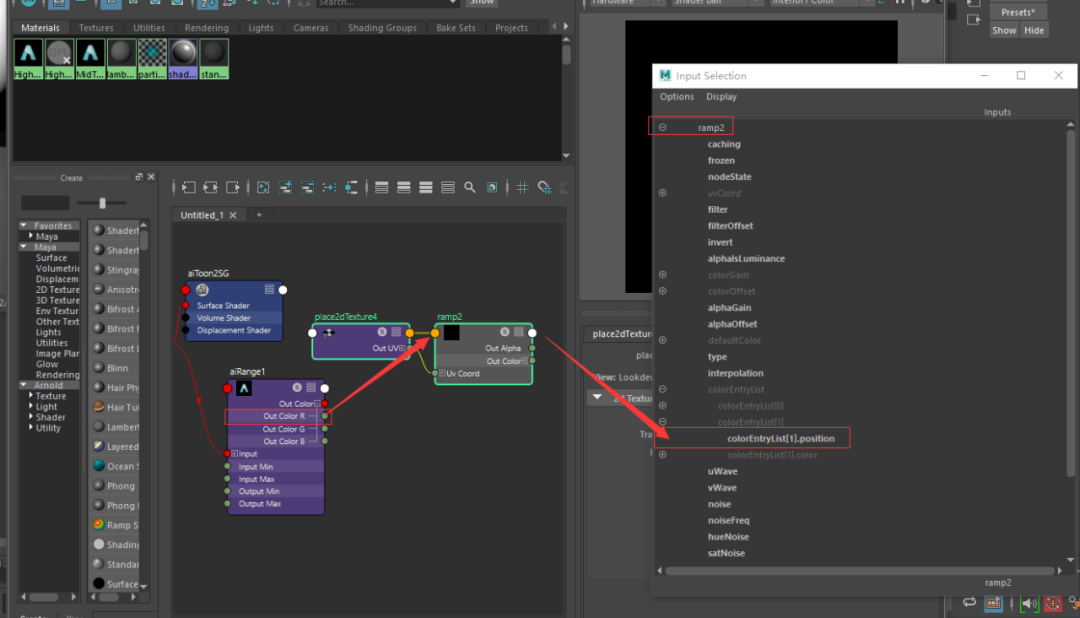1080x618 pixels.
Task: Open Options menu in Input Selection
Action: click(x=676, y=96)
